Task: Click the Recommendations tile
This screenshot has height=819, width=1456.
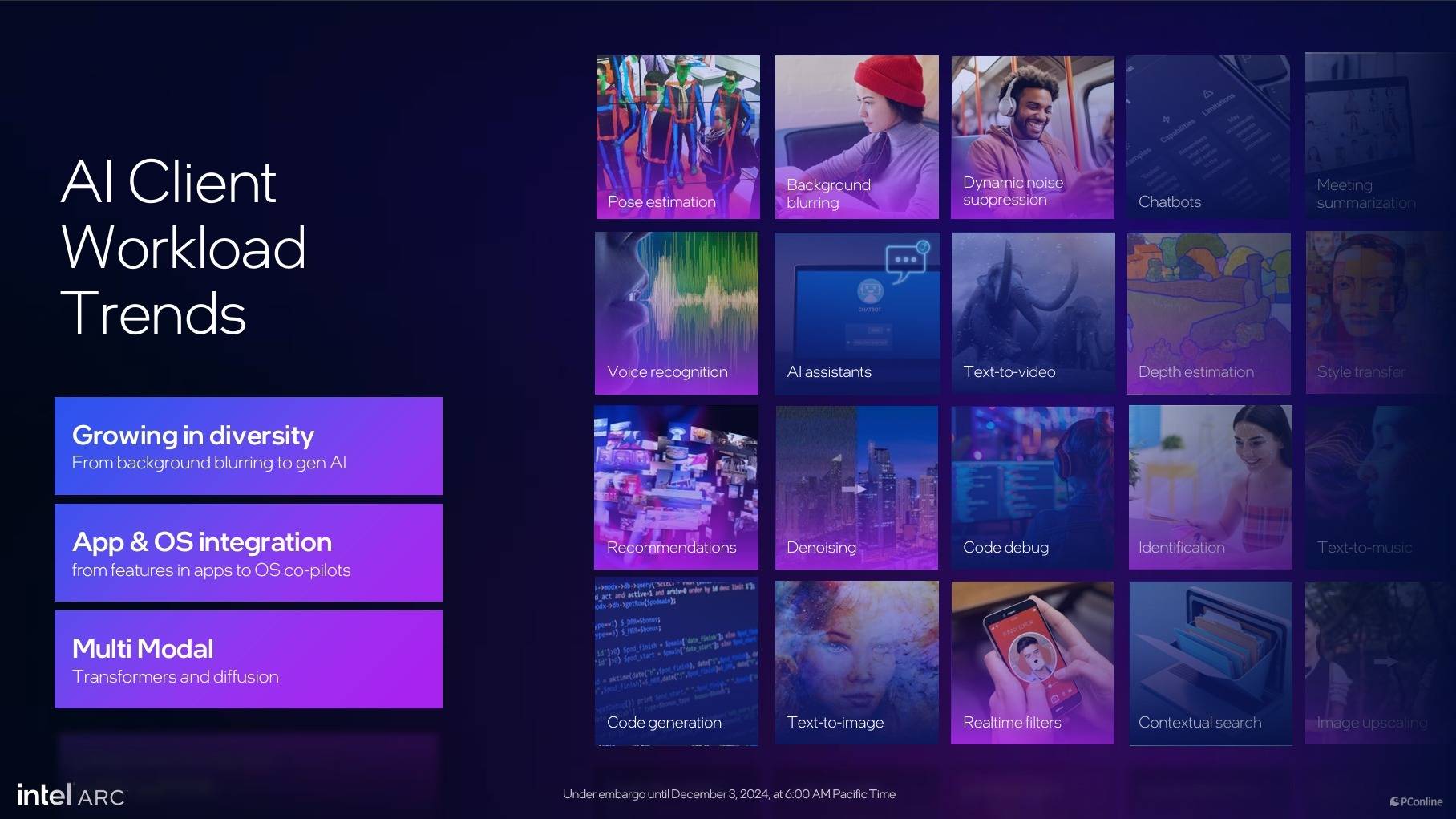Action: tap(676, 487)
